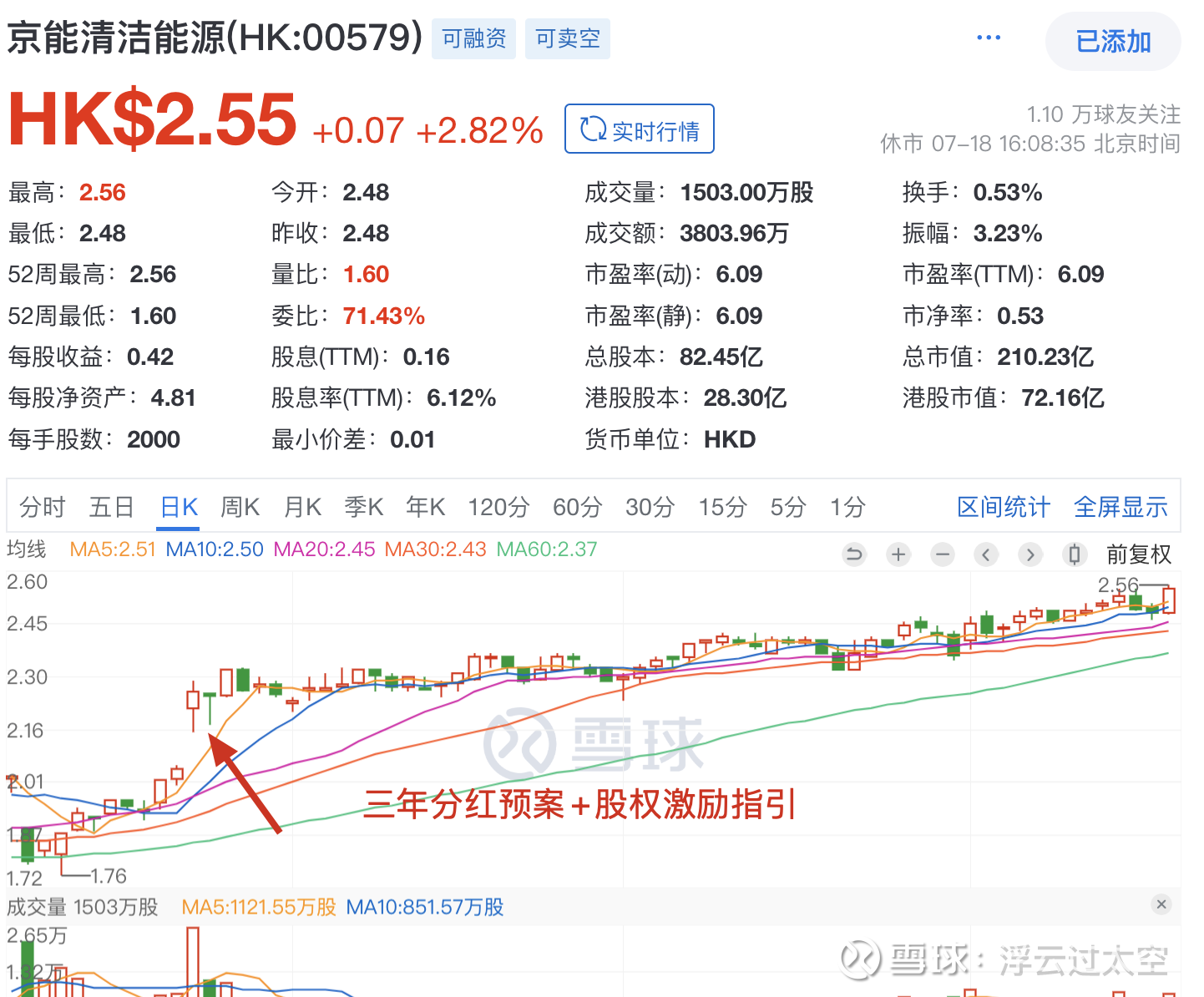Open the 前复权 adjustment dropdown
This screenshot has width=1204, height=997.
click(1139, 554)
